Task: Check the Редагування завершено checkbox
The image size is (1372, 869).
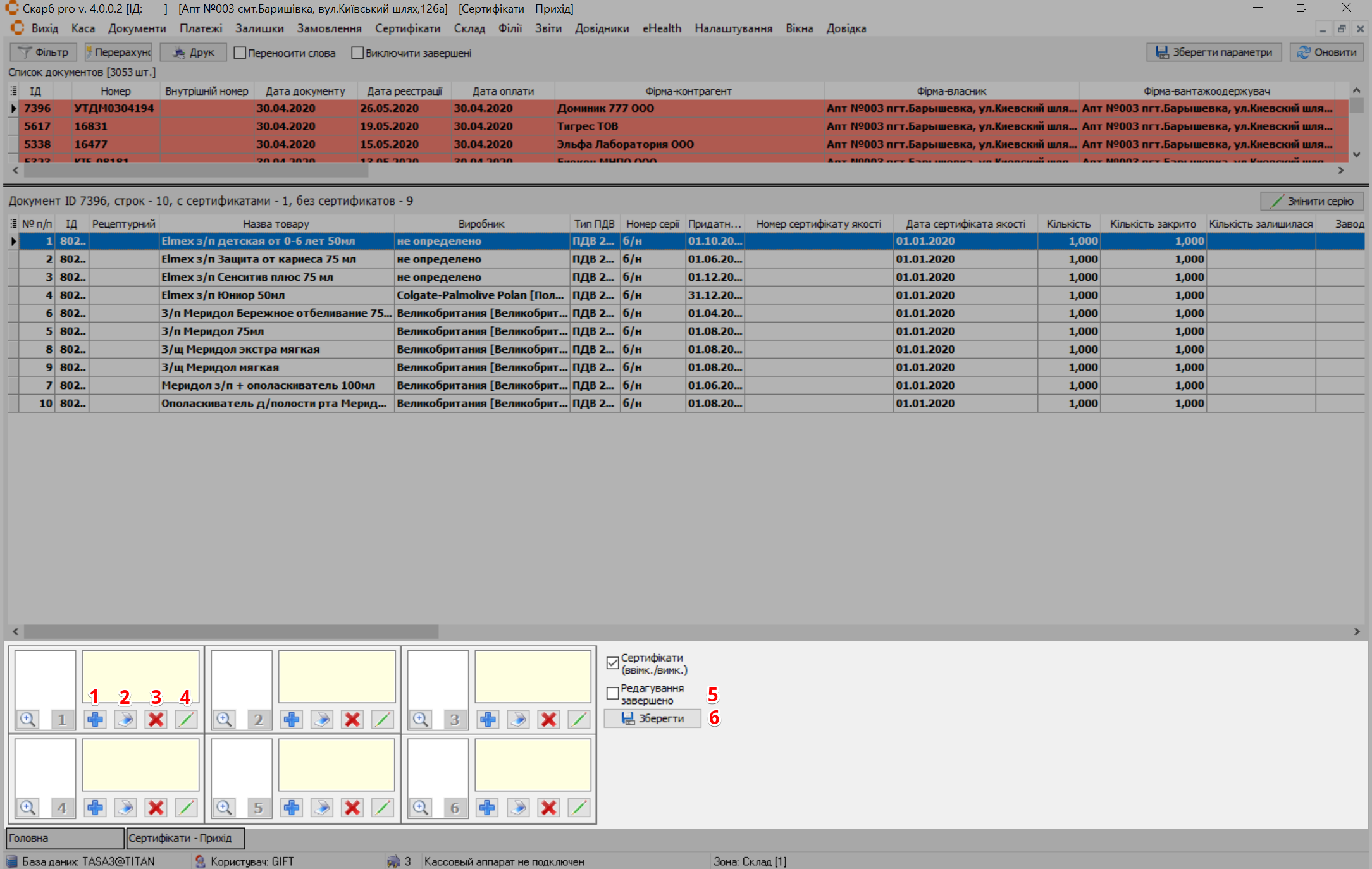Action: pos(612,693)
